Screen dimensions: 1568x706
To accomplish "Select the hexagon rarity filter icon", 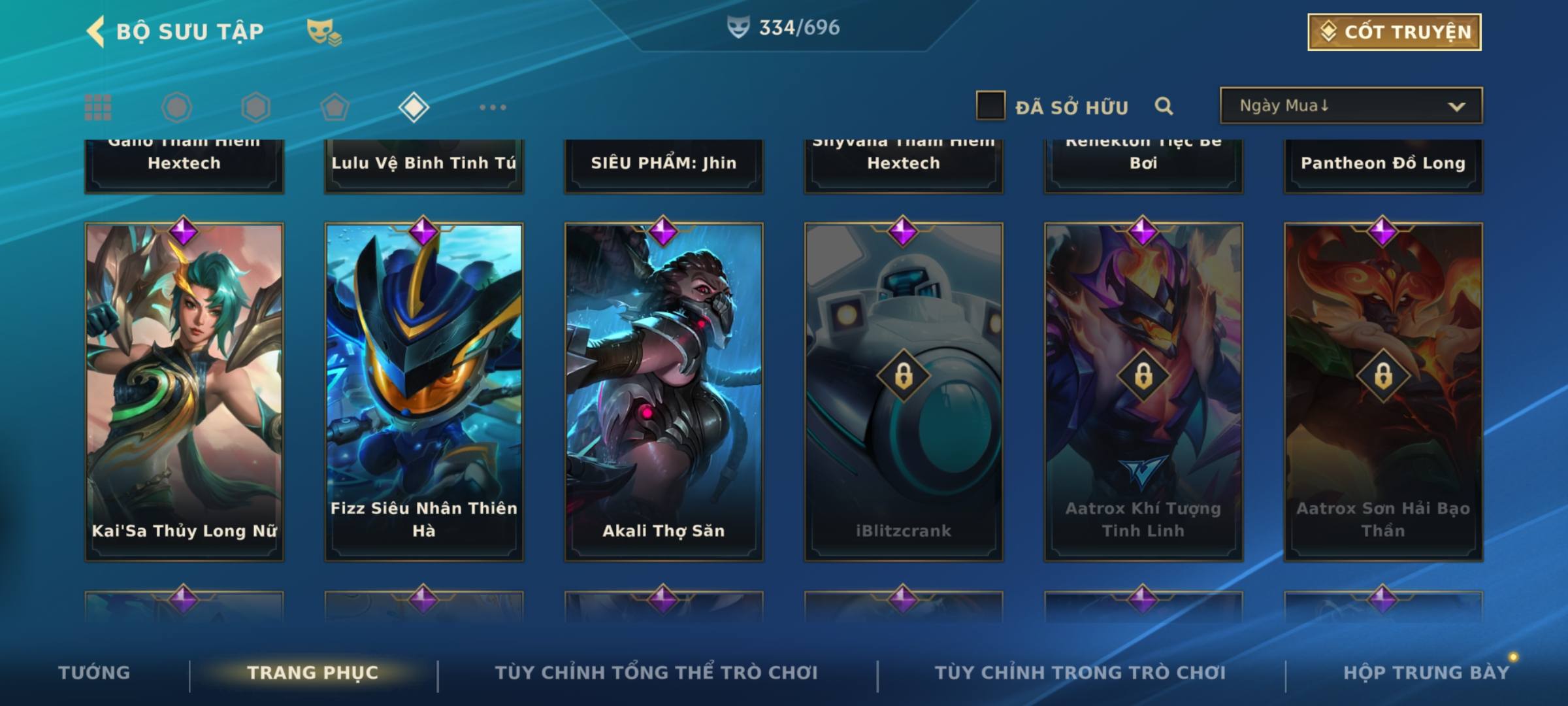I will click(255, 107).
